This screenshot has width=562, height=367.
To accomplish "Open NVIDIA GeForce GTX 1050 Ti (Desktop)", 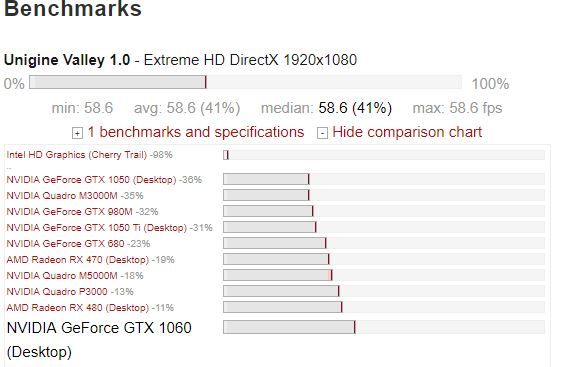I will [x=97, y=228].
